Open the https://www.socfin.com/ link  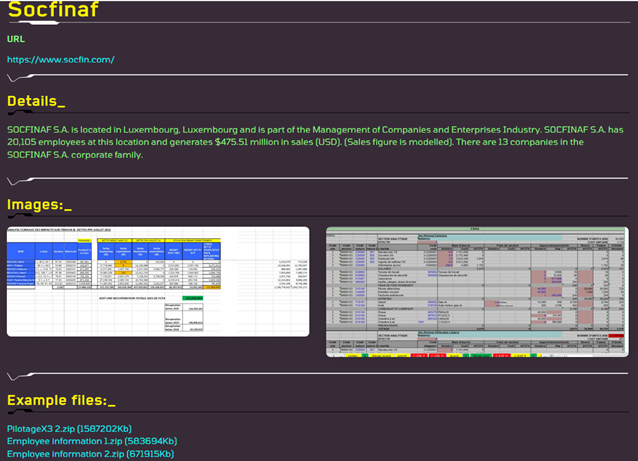tap(61, 59)
